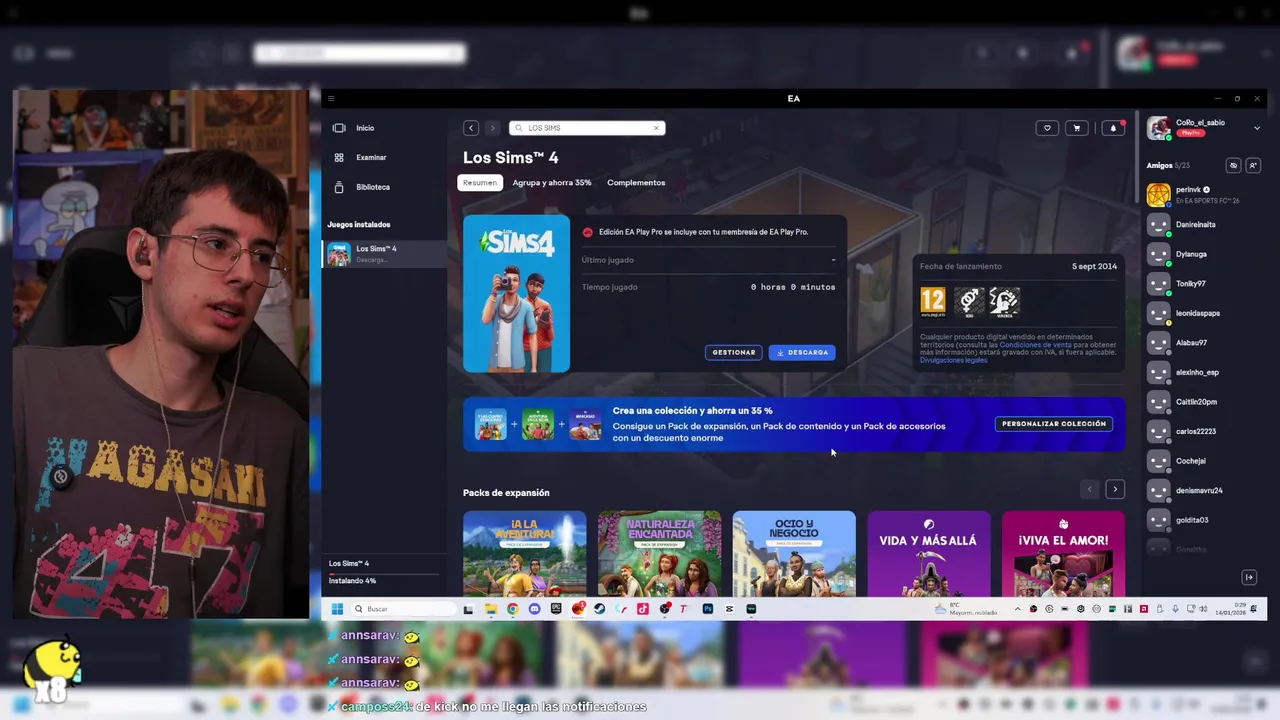Open Discord from the taskbar
This screenshot has width=1280, height=720.
[x=534, y=609]
